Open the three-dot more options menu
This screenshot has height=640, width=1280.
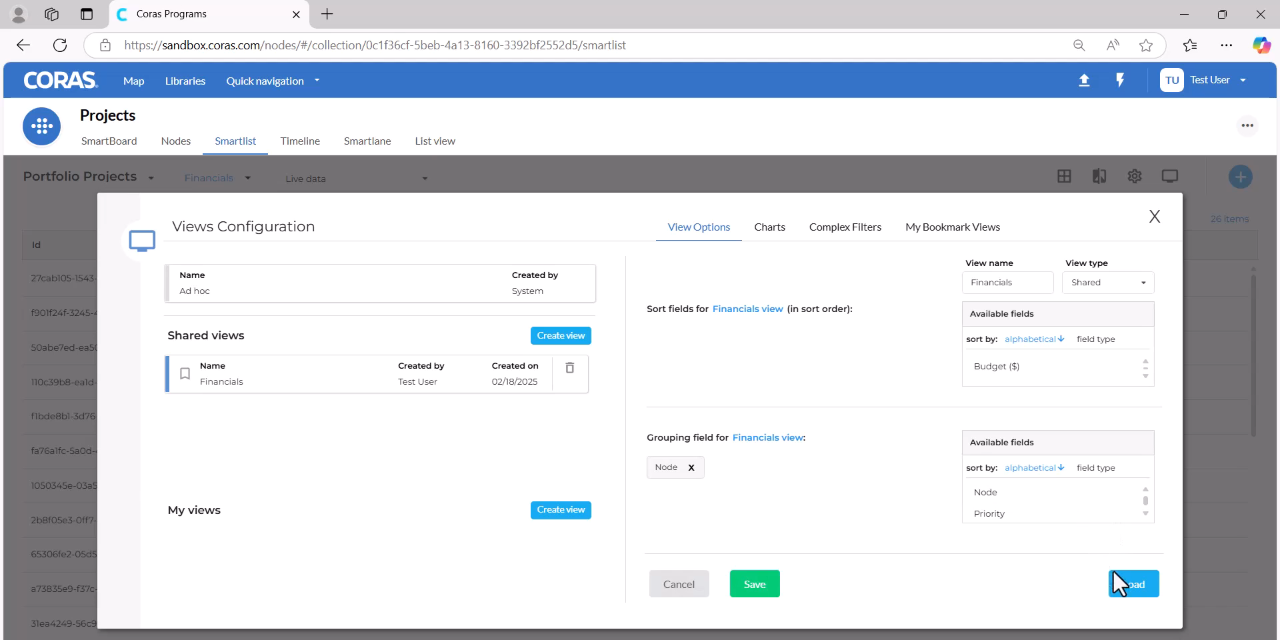[1247, 125]
